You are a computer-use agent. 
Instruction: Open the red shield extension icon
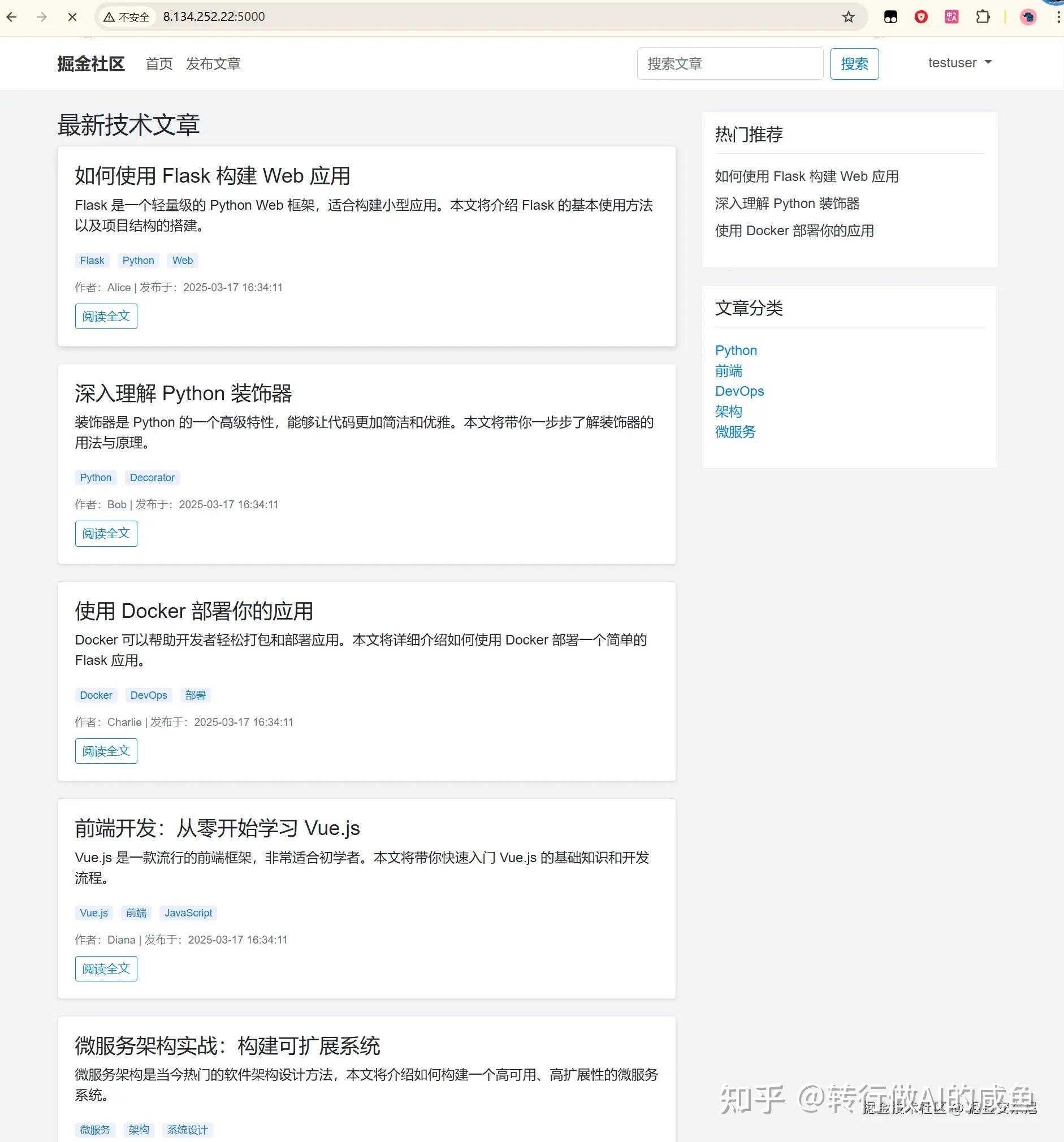click(921, 16)
